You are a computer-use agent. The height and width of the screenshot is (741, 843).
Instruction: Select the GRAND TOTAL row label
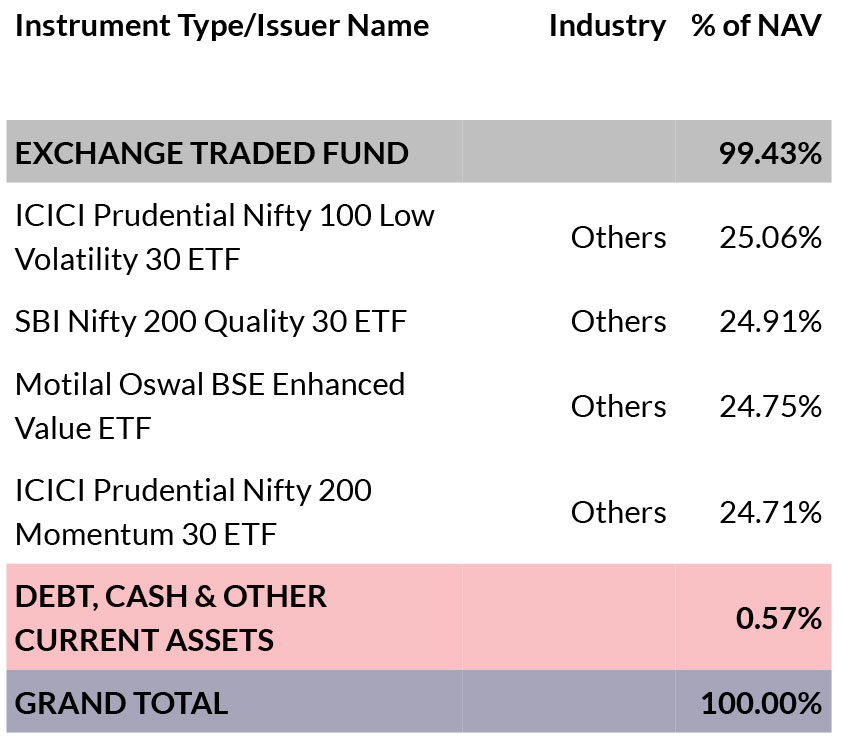[x=122, y=703]
